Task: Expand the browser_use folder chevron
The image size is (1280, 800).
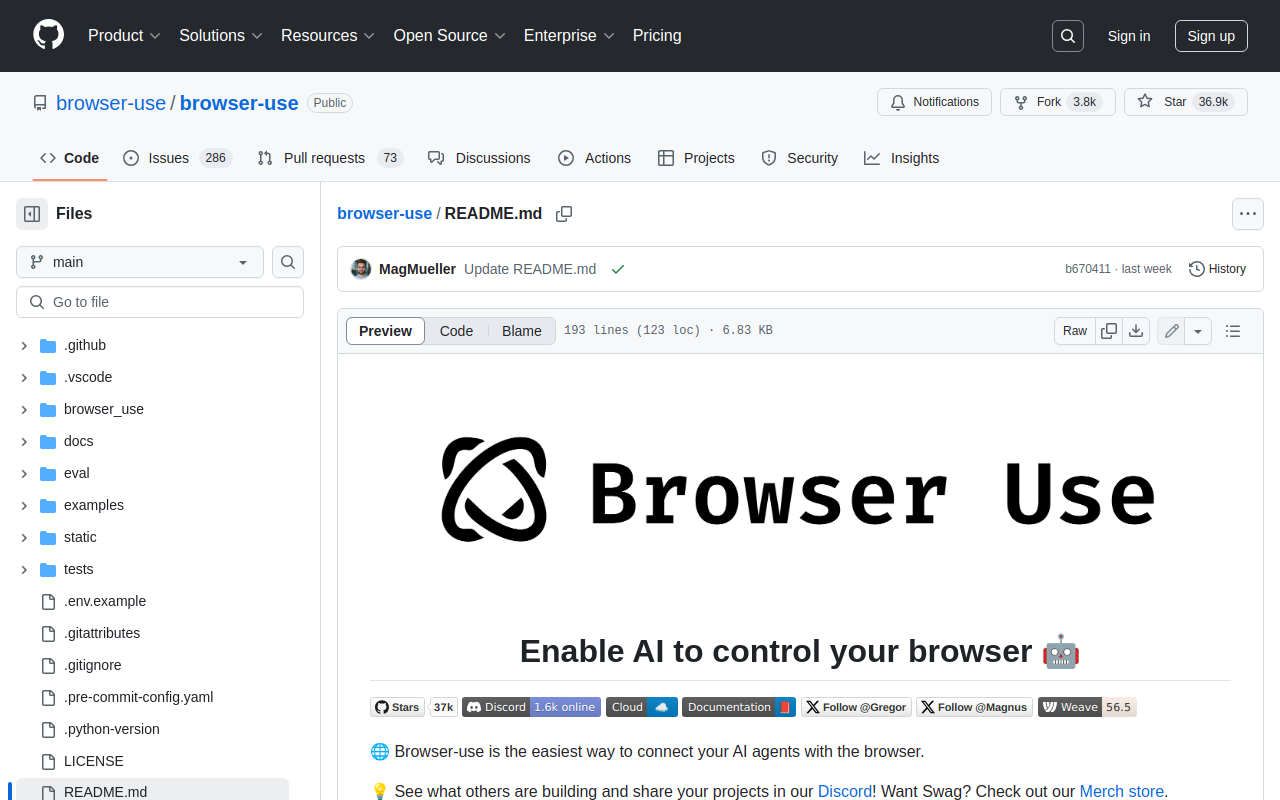Action: tap(24, 410)
